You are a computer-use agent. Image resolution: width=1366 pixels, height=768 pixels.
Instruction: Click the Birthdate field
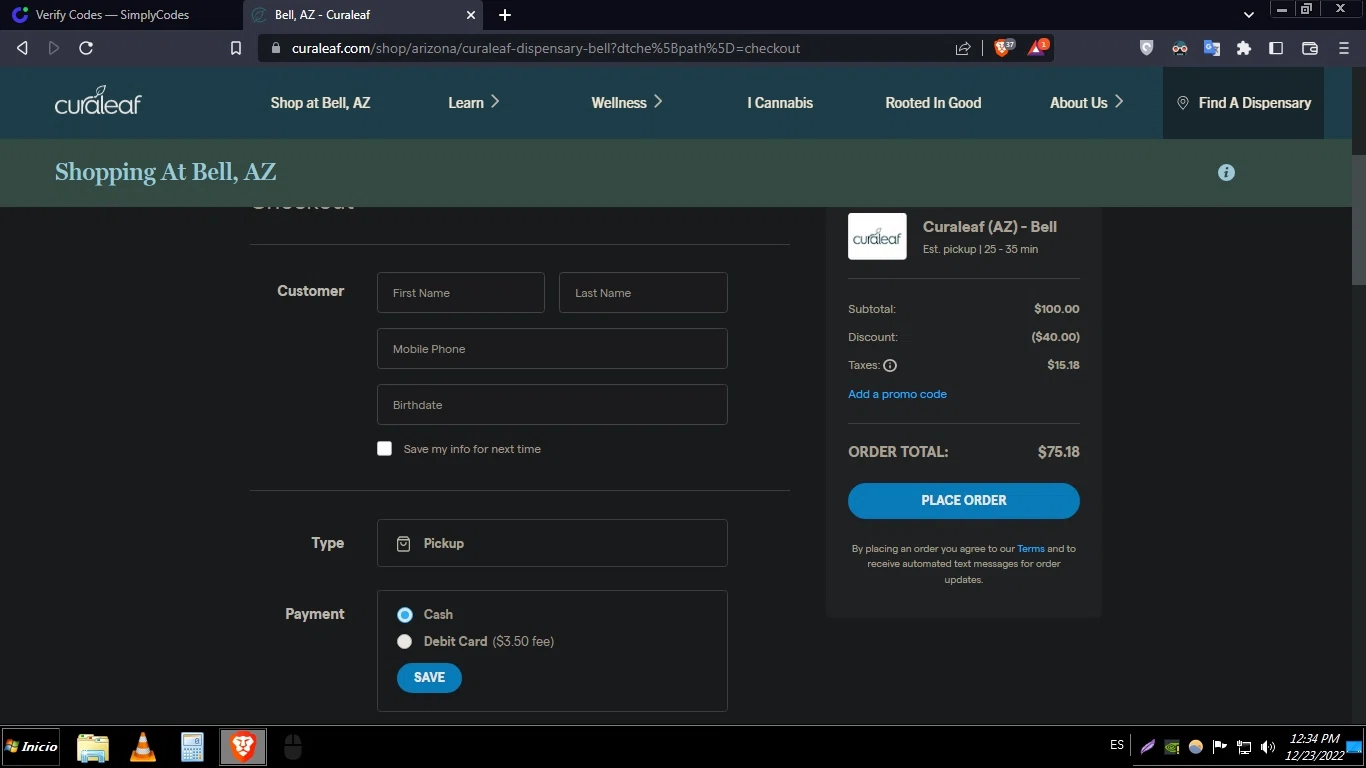pos(552,405)
